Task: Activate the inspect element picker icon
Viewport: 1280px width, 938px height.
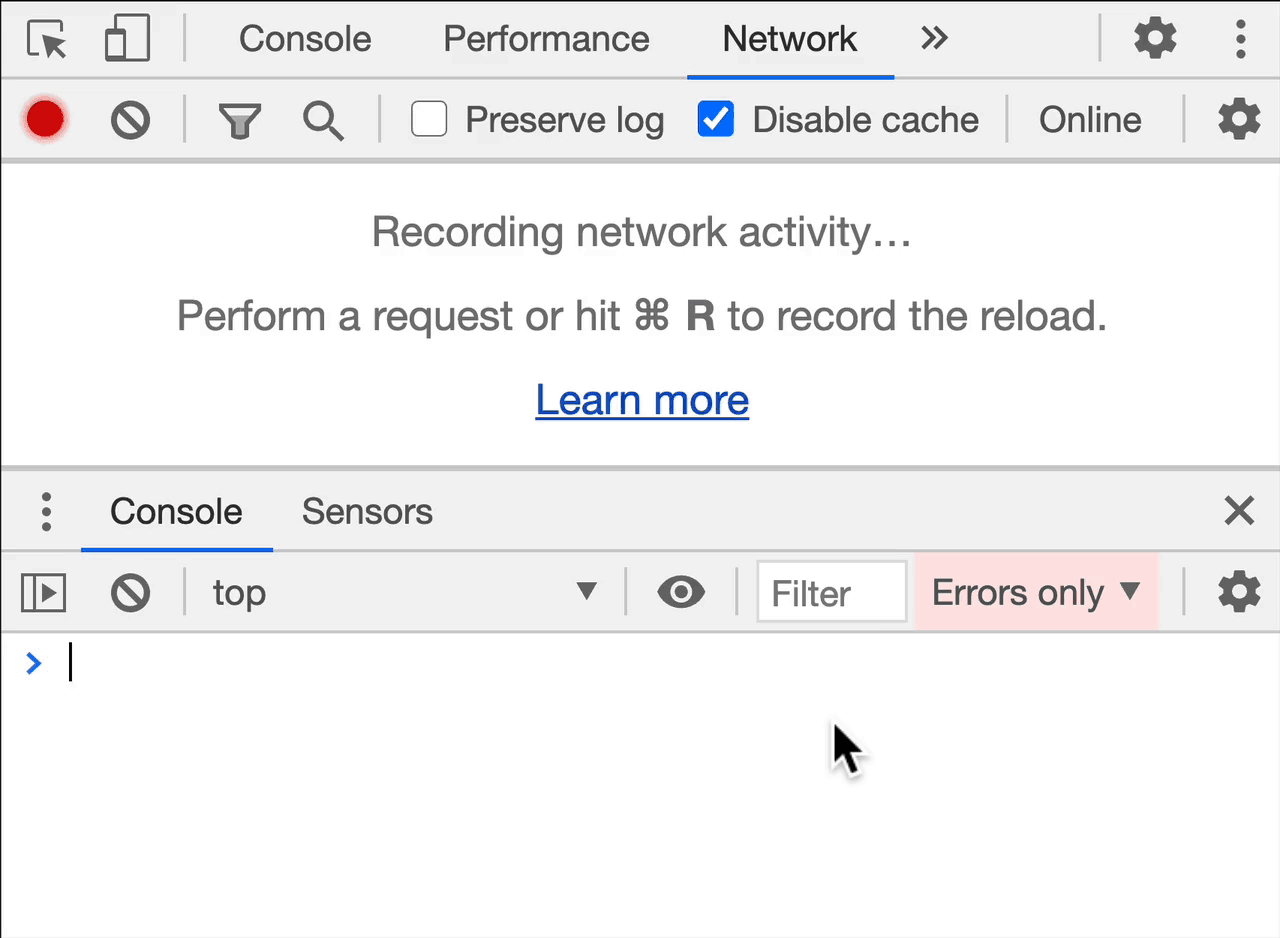Action: coord(47,39)
